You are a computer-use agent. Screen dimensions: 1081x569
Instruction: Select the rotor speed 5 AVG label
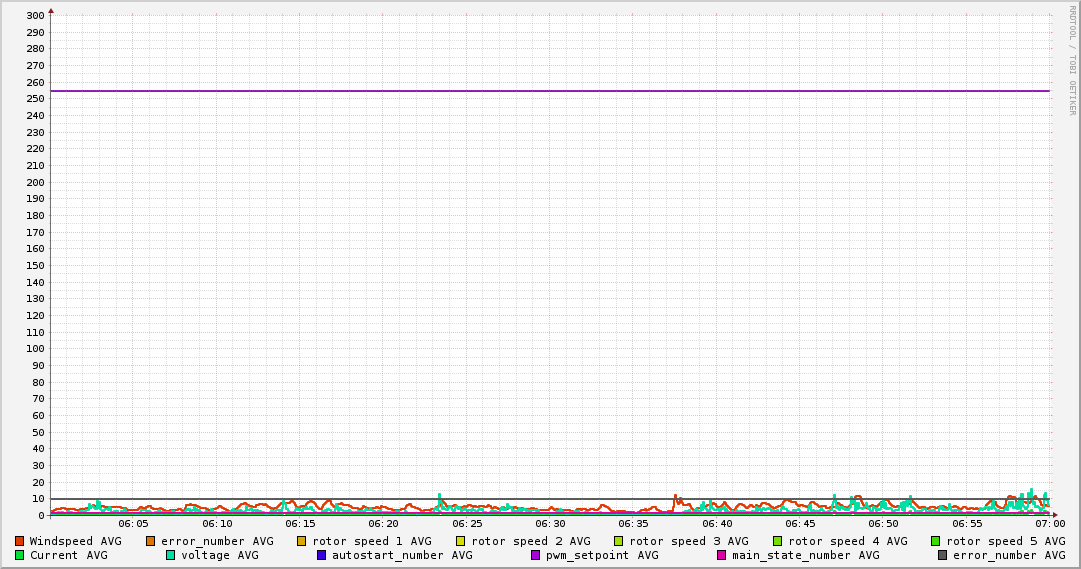(1005, 541)
